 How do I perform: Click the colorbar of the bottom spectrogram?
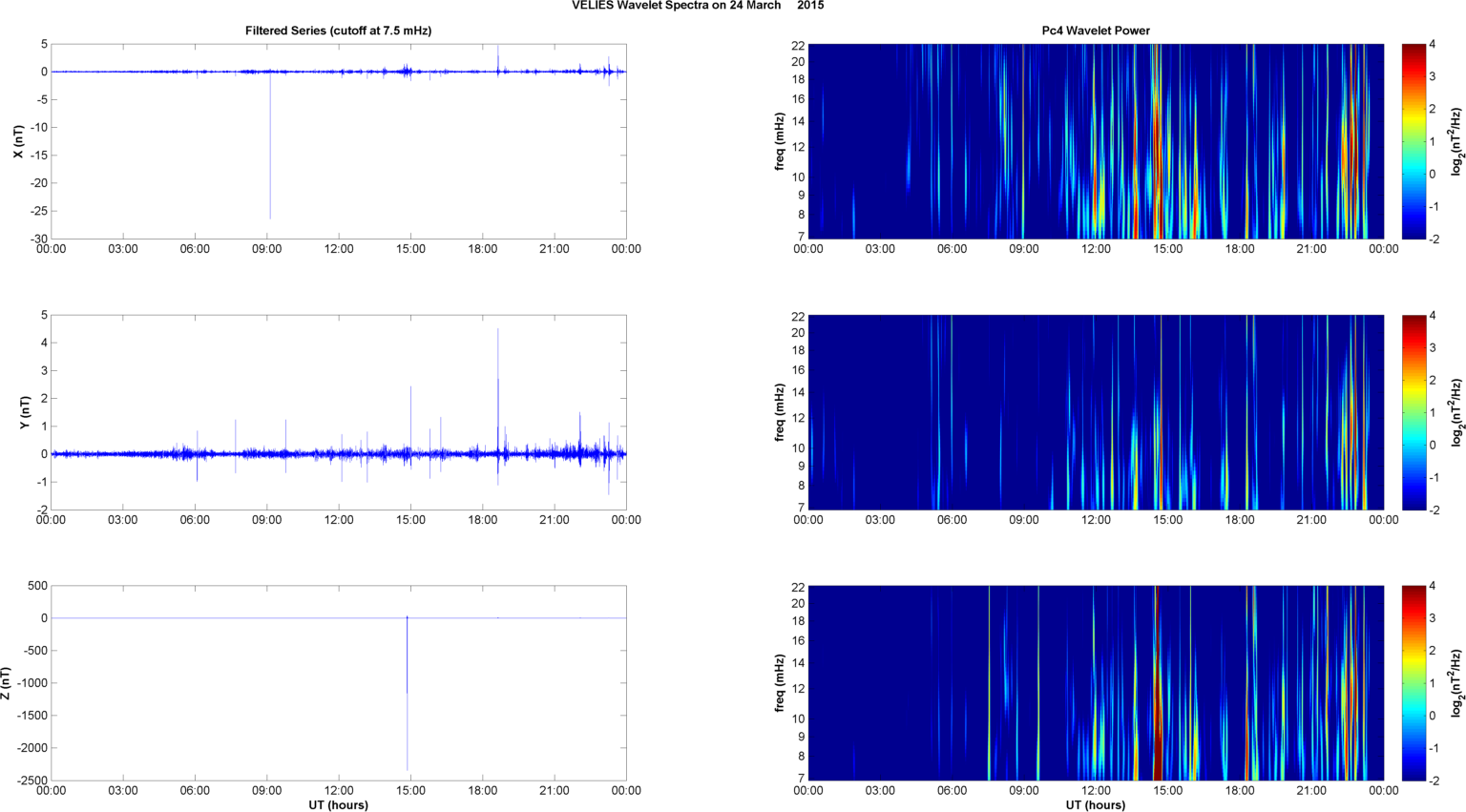tap(1414, 683)
